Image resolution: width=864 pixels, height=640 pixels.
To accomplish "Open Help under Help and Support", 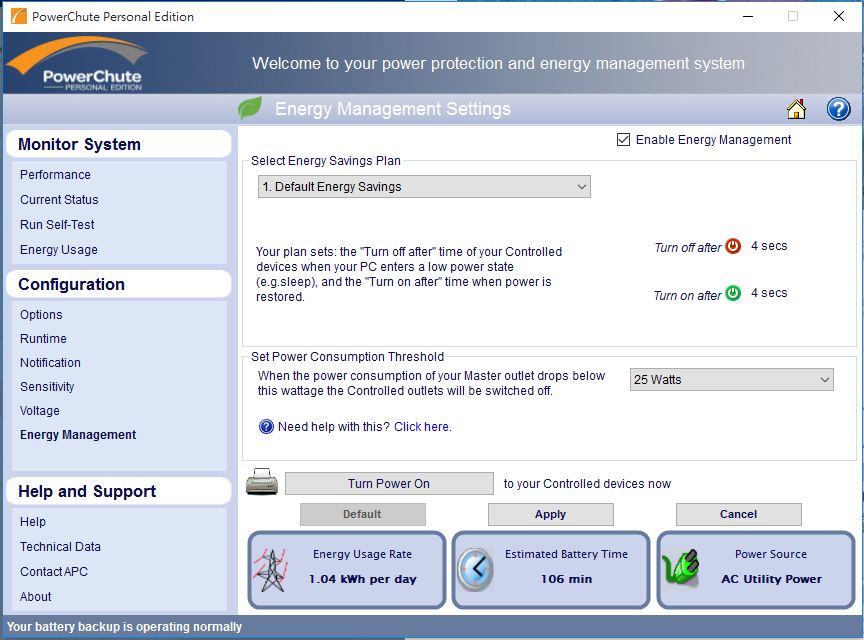I will [33, 521].
